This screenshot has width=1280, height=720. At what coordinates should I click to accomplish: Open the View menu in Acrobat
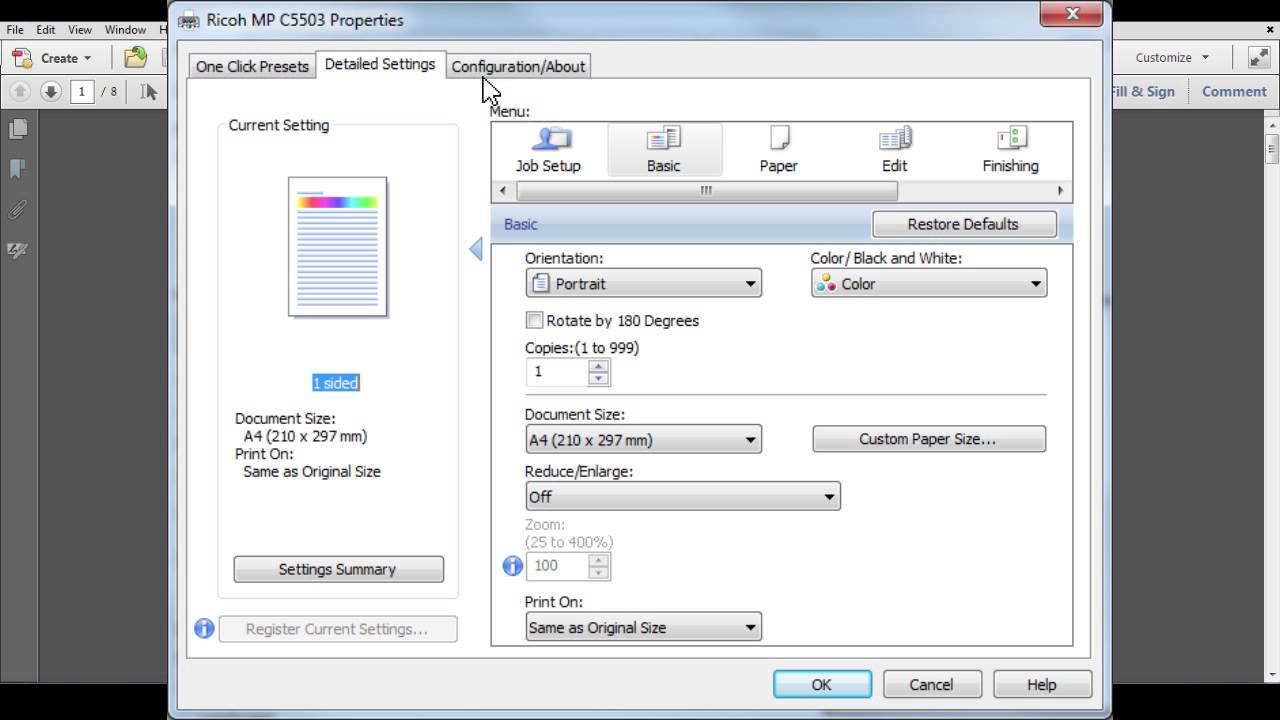coord(80,30)
